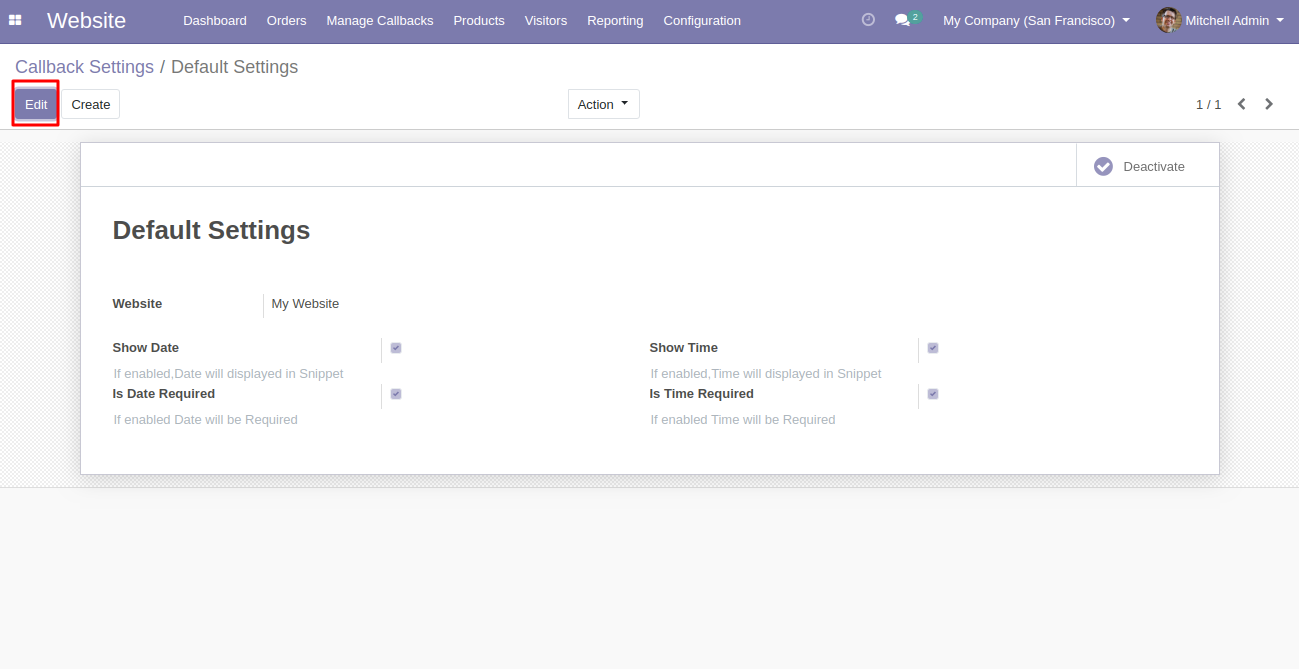The image size is (1299, 669).
Task: Open the Mitchell Admin user dropdown
Action: point(1221,20)
